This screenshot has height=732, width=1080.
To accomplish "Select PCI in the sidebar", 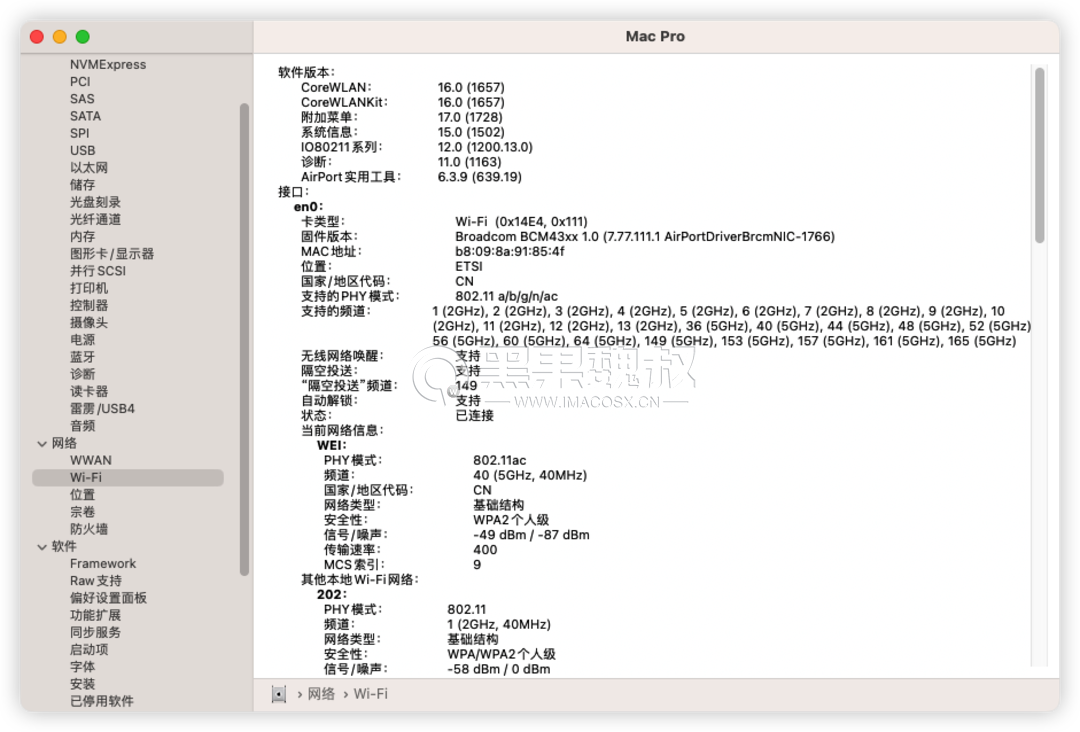I will point(80,82).
